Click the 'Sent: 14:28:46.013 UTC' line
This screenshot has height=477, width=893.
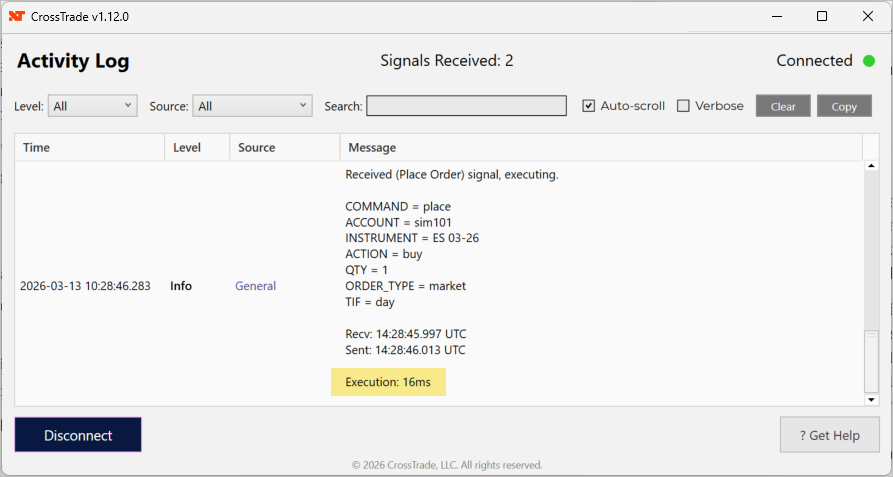[x=405, y=349]
